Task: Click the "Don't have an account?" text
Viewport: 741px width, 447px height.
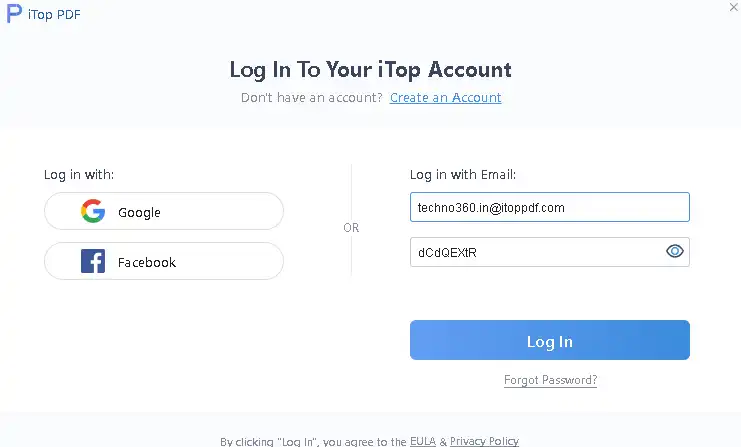Action: tap(312, 98)
